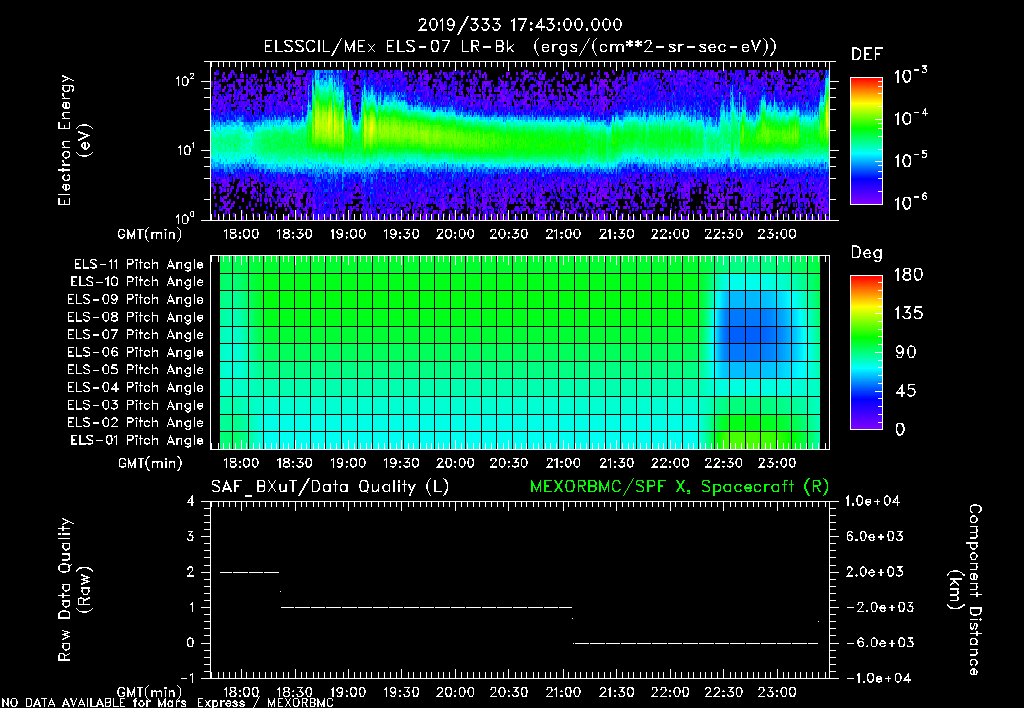
Task: Select the ELS-11 Pitch Angle row label
Action: coord(138,265)
